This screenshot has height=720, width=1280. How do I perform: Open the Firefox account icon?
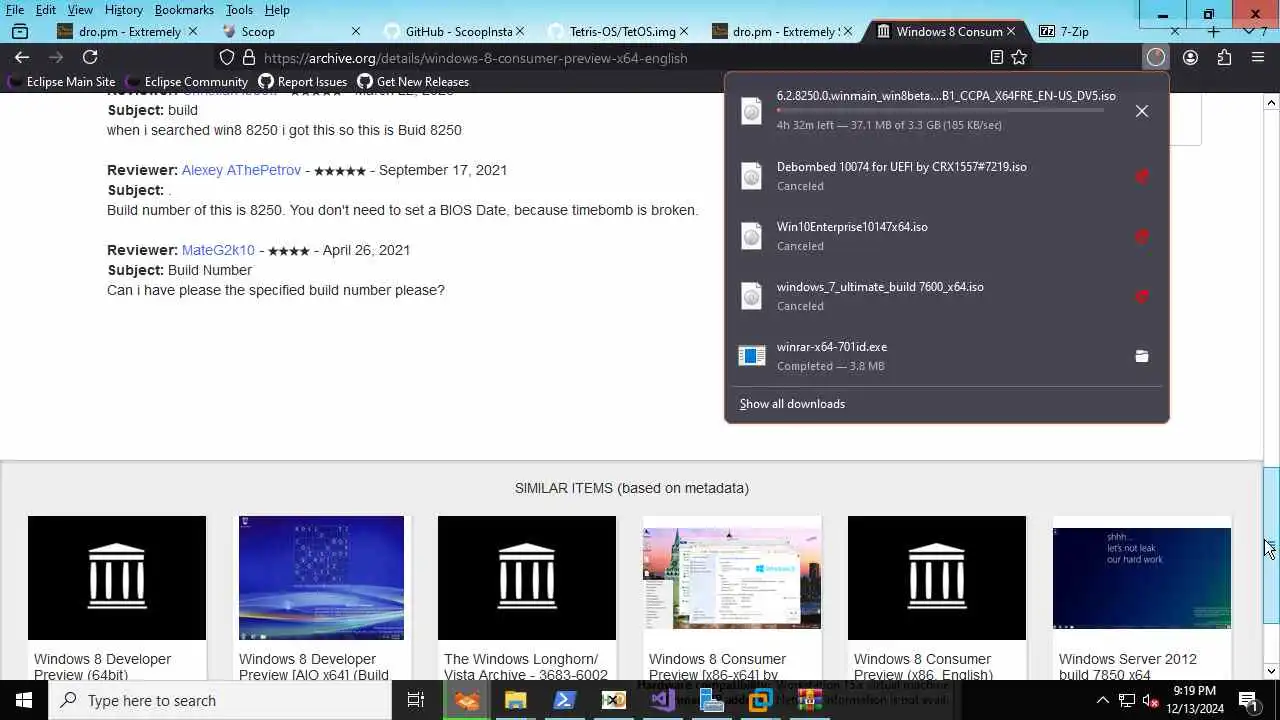click(x=1190, y=57)
